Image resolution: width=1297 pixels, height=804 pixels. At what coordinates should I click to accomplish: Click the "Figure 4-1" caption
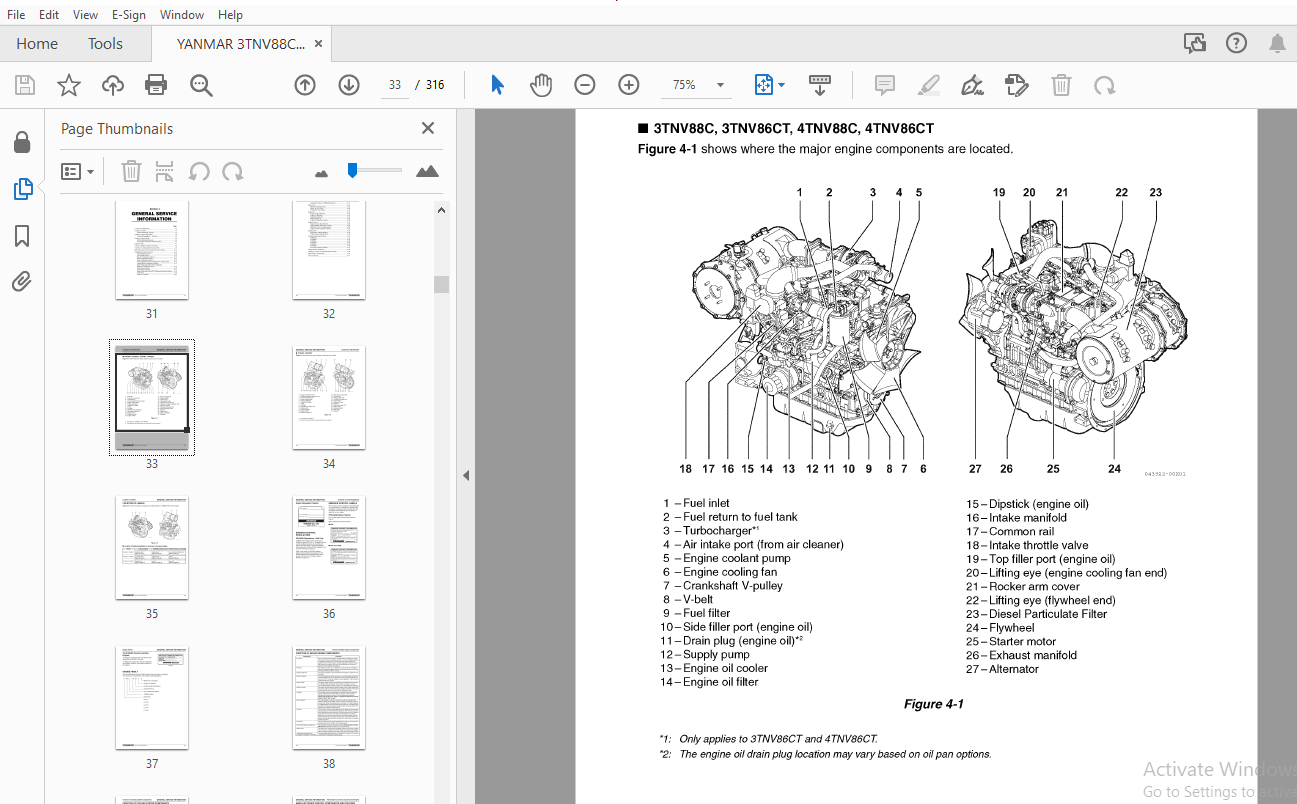[x=933, y=704]
